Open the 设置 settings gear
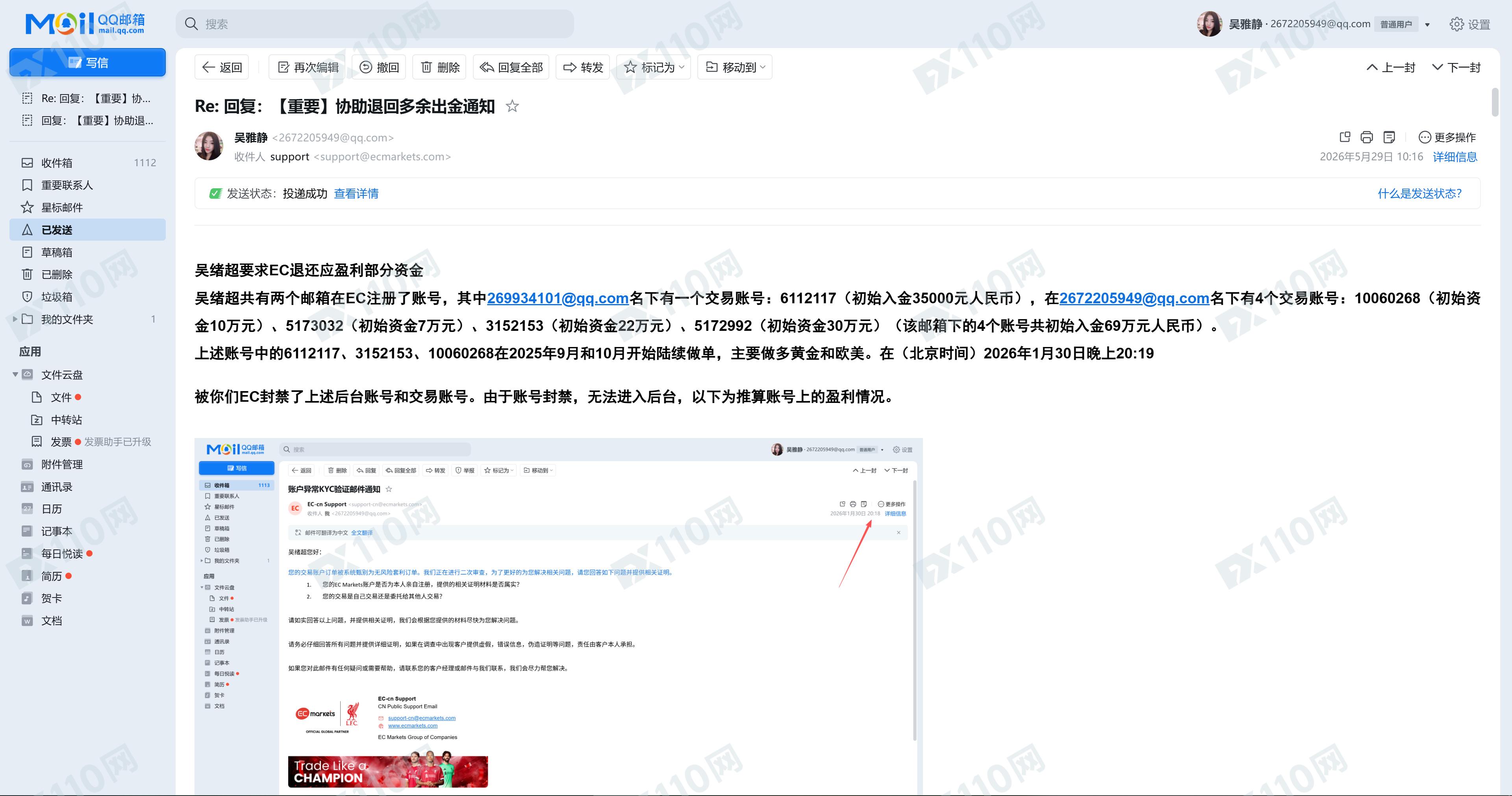Image resolution: width=1512 pixels, height=796 pixels. [x=1470, y=24]
